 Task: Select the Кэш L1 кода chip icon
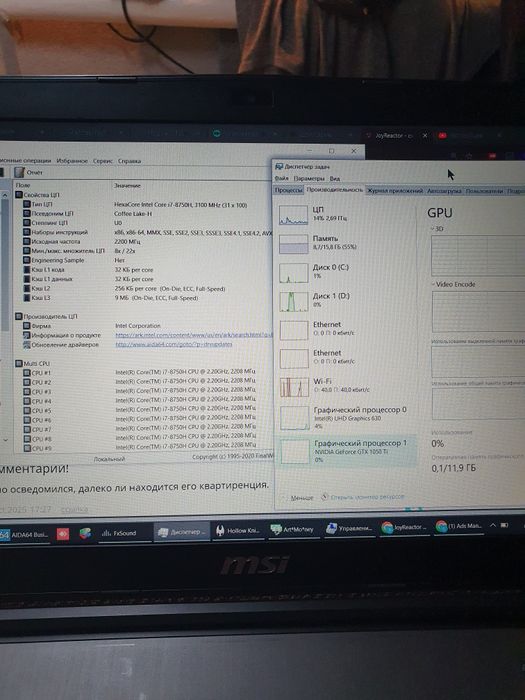point(27,270)
